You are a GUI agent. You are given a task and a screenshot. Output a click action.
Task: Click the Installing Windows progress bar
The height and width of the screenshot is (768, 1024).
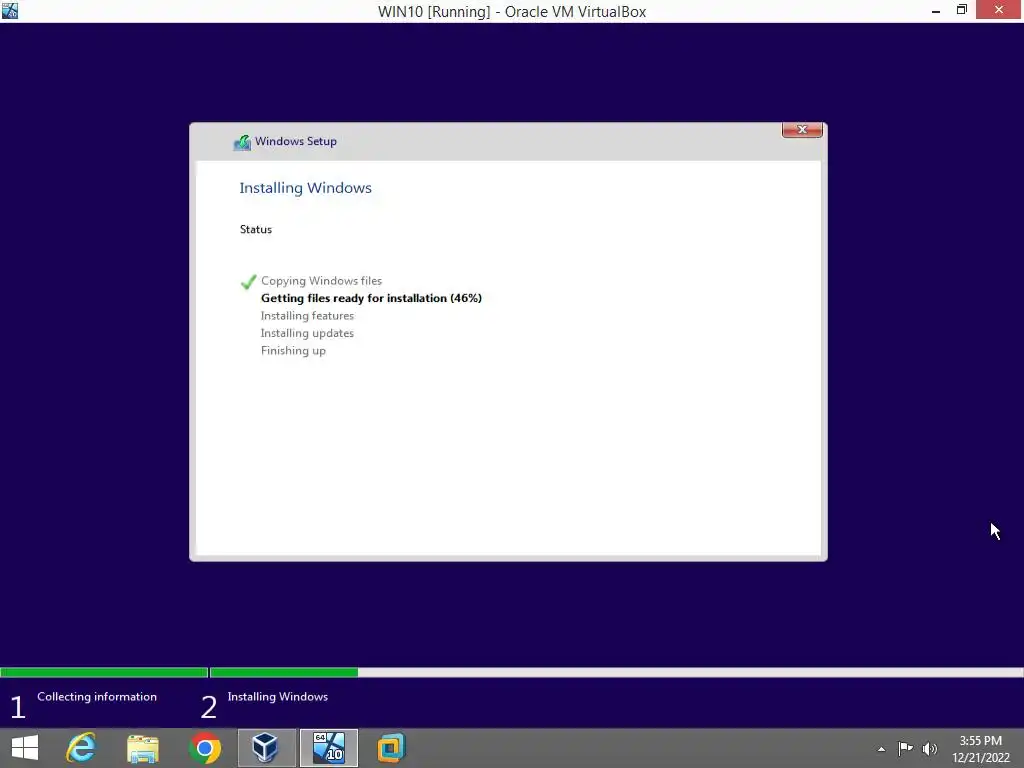pyautogui.click(x=616, y=672)
